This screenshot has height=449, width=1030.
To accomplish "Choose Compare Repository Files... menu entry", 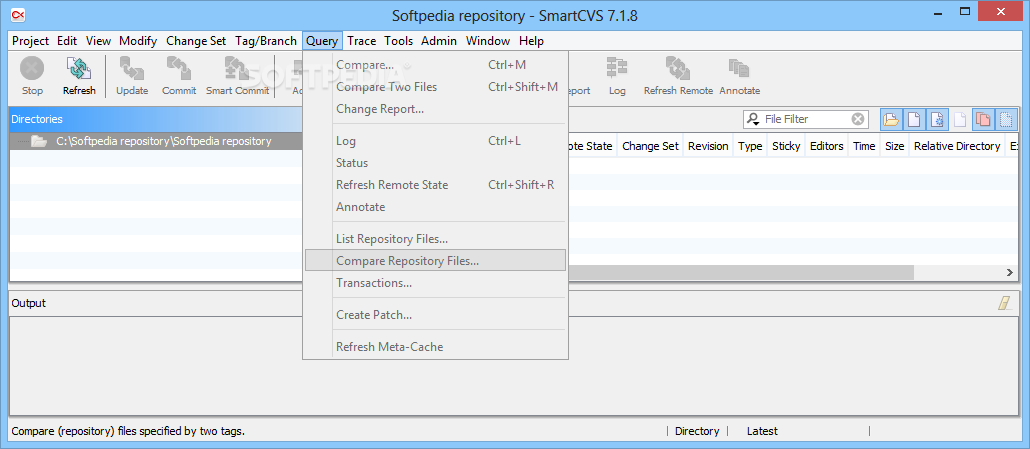I will pos(435,261).
